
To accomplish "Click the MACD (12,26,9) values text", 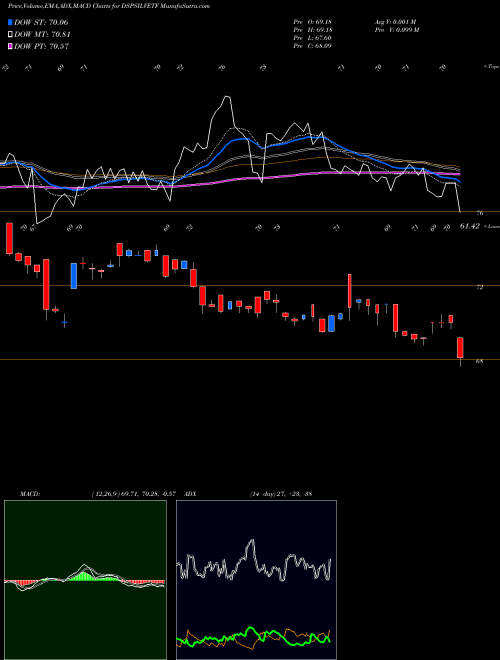I will (x=133, y=494).
